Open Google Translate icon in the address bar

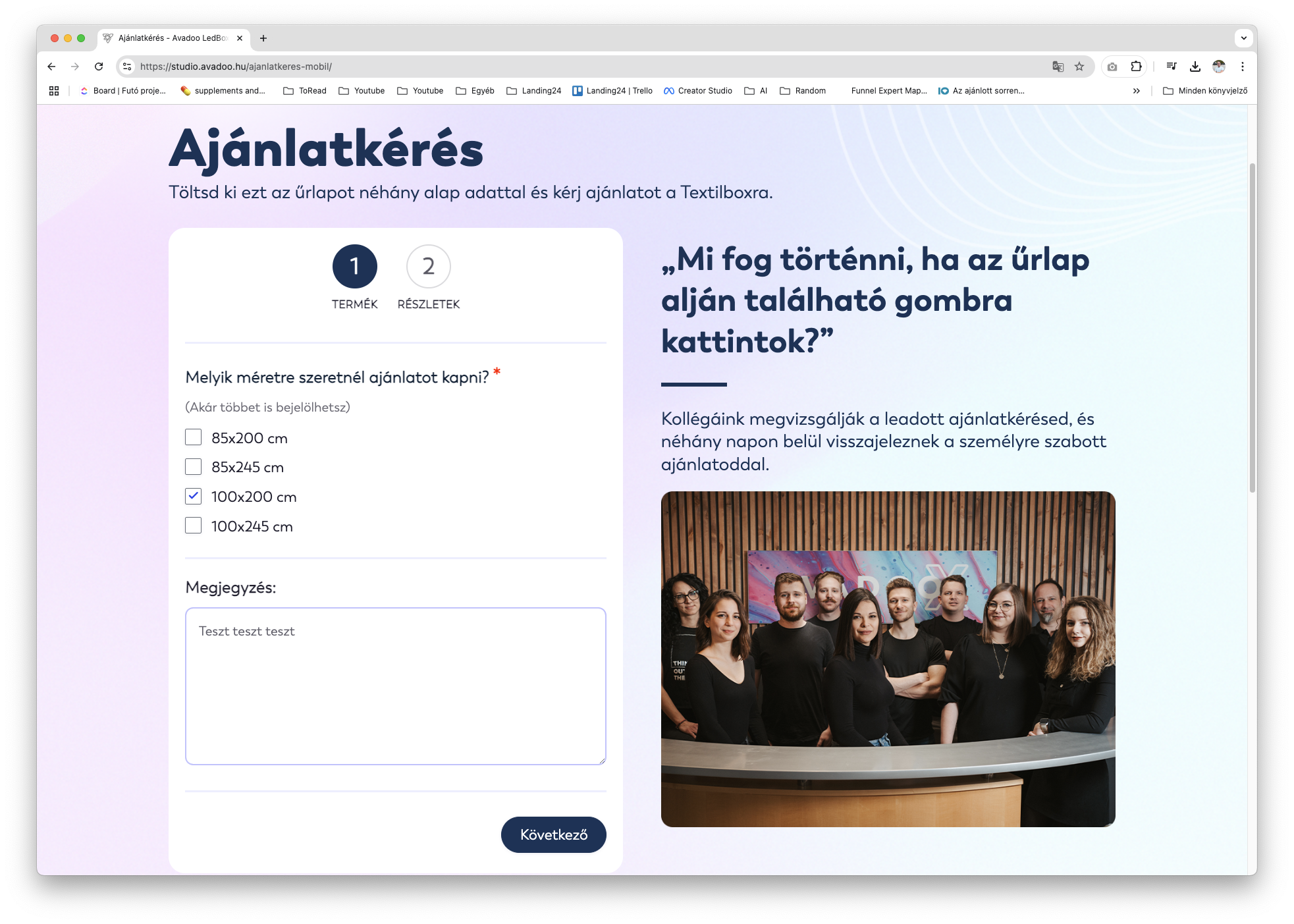(1057, 67)
